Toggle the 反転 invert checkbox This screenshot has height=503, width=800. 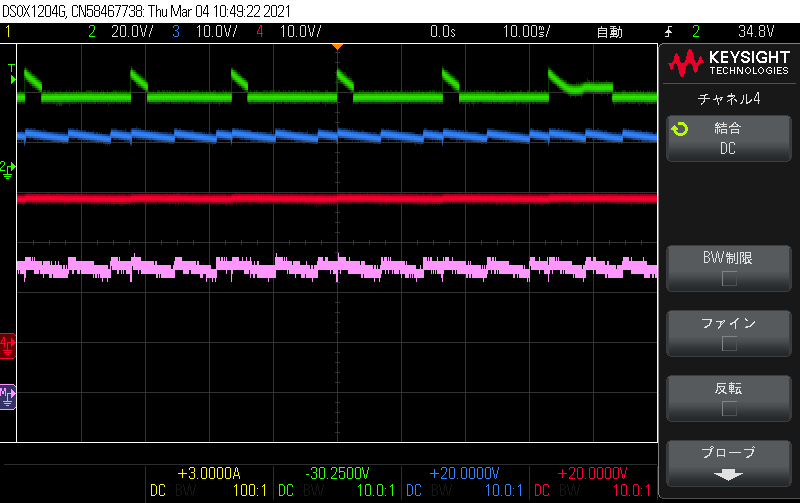click(729, 409)
